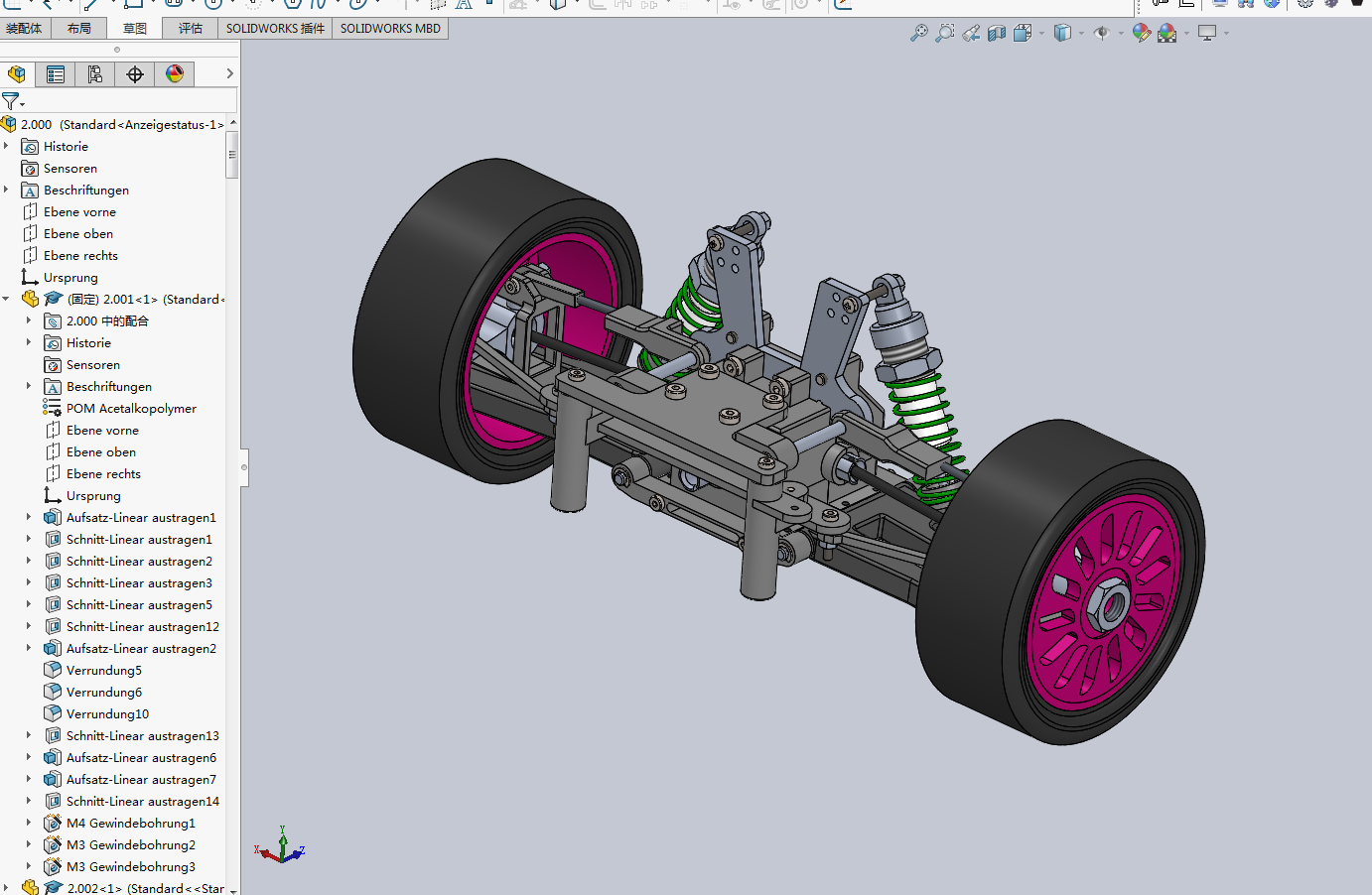Click the Previous View icon
This screenshot has width=1372, height=895.
pyautogui.click(x=971, y=33)
